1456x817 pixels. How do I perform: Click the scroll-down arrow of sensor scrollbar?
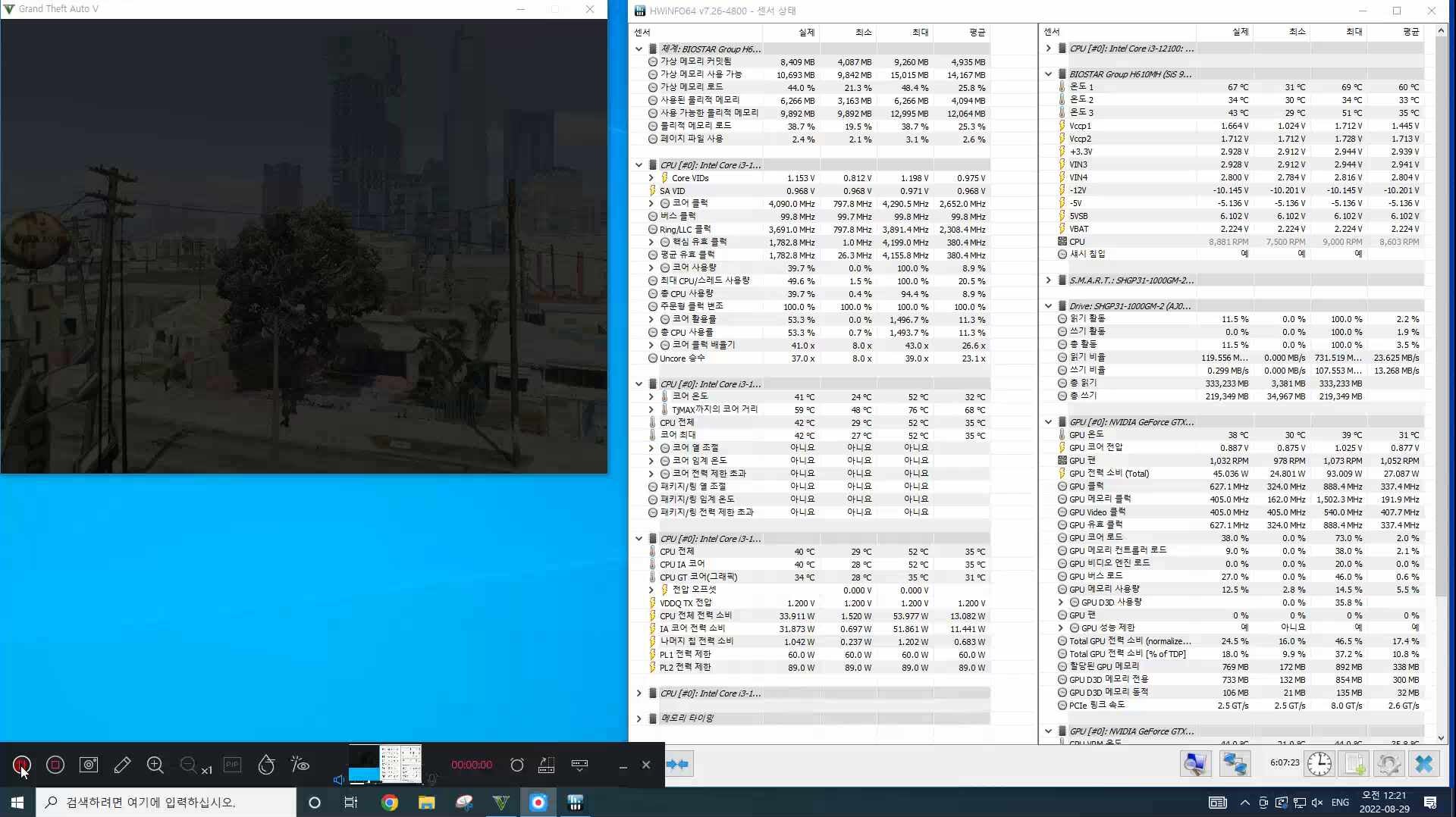coord(1441,737)
